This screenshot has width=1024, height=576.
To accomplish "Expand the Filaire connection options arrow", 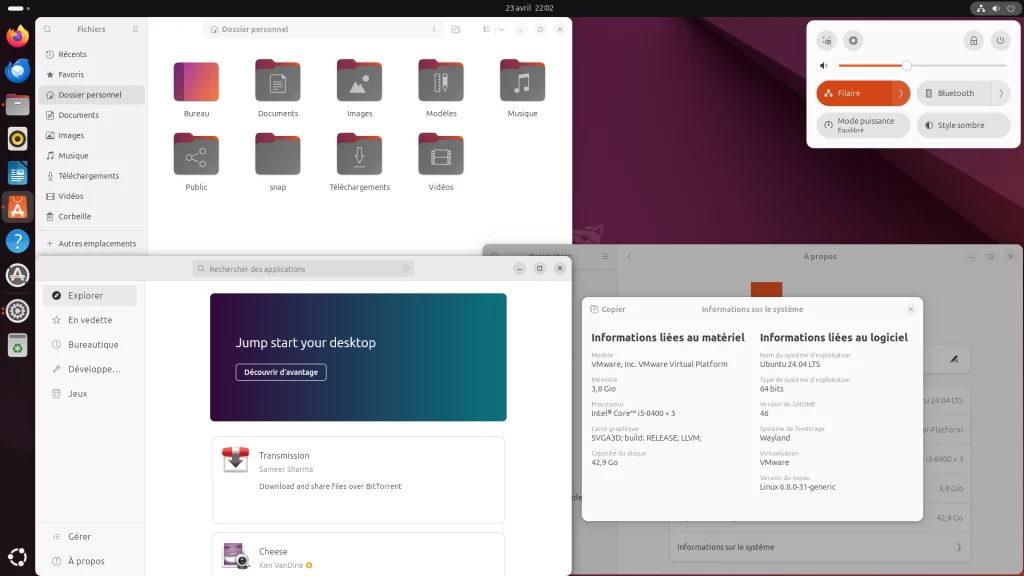I will (901, 93).
